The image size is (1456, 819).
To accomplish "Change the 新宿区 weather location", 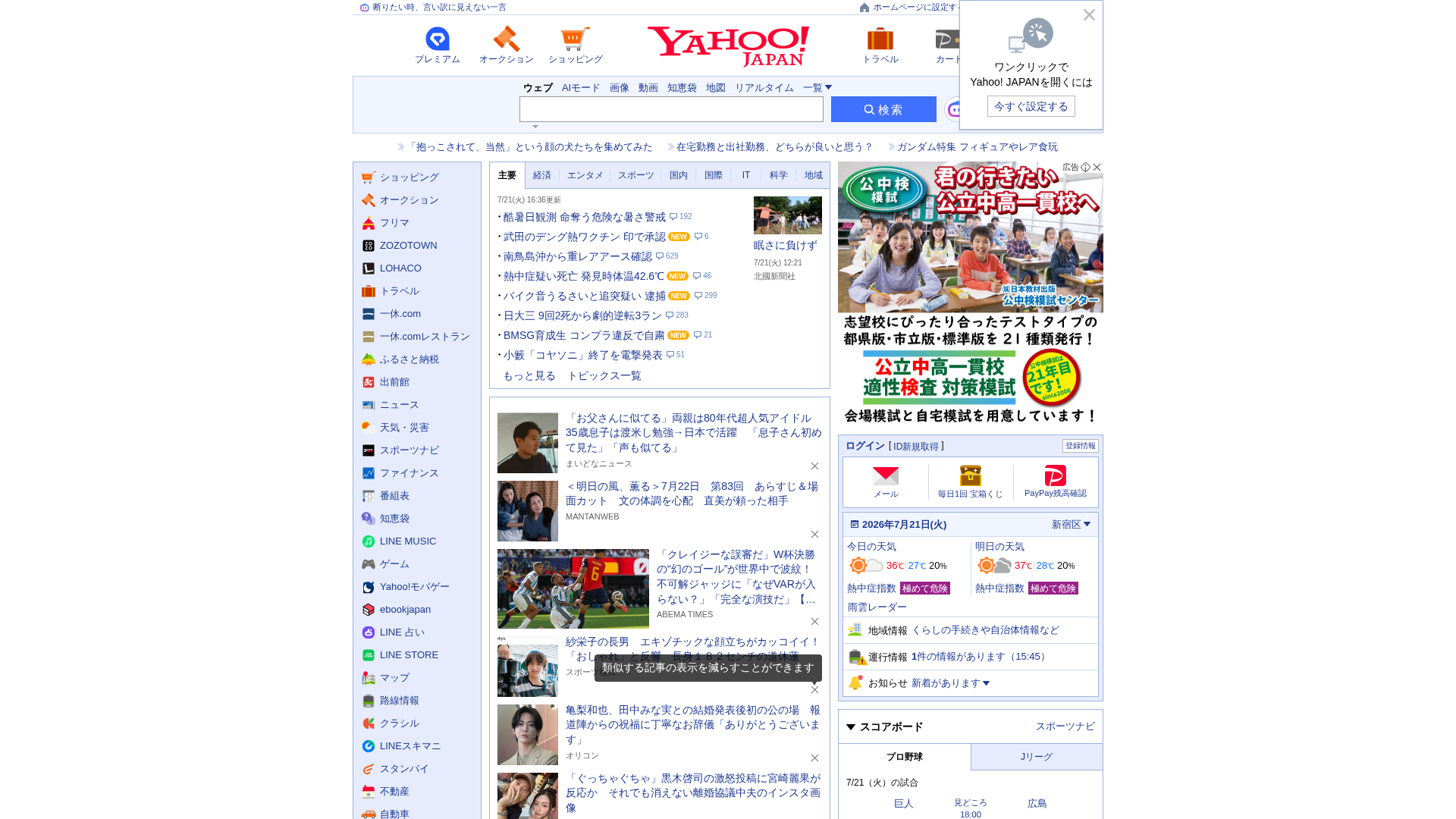I will (1071, 525).
